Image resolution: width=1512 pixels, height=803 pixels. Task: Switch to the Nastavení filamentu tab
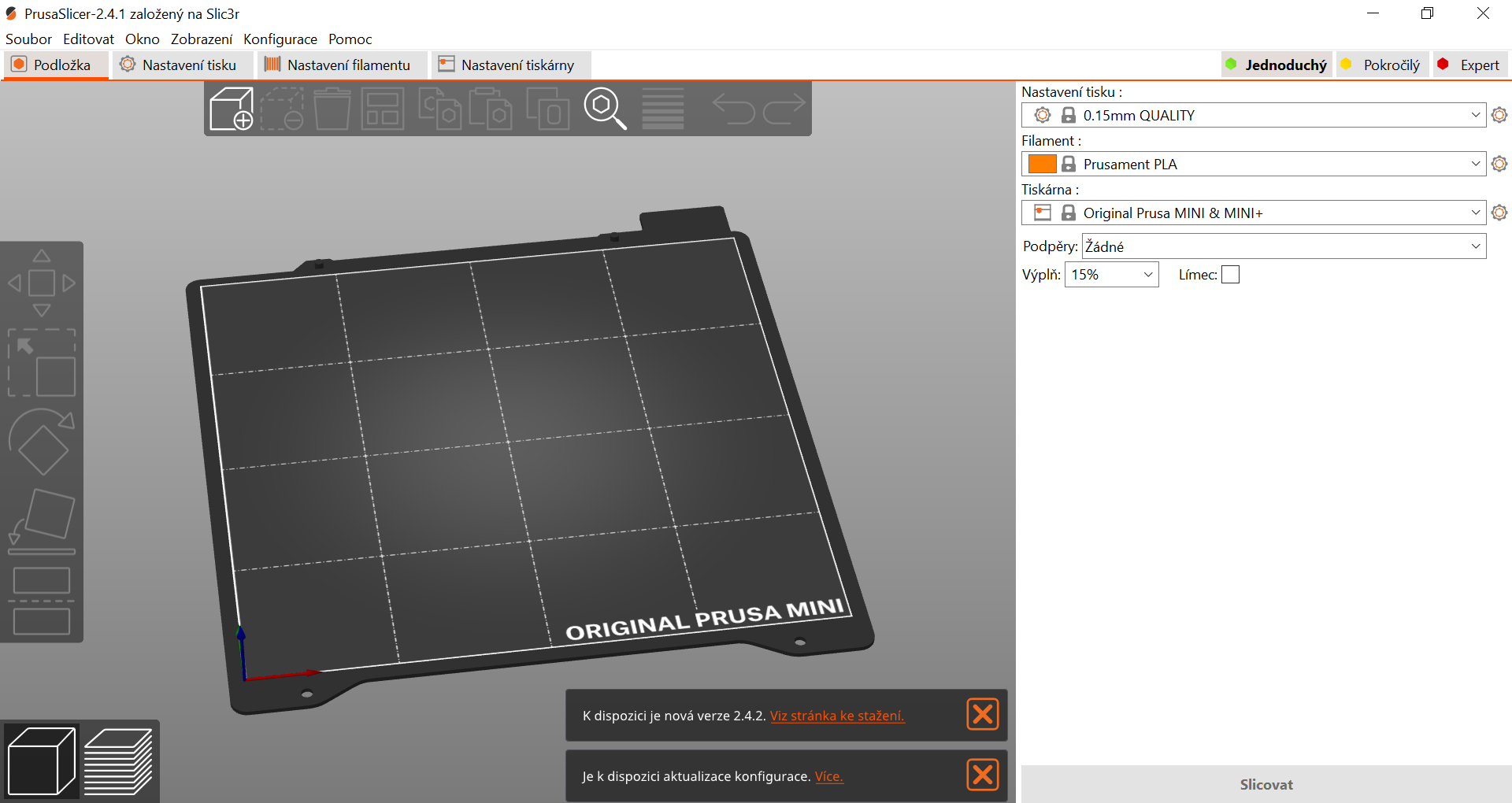pos(343,65)
